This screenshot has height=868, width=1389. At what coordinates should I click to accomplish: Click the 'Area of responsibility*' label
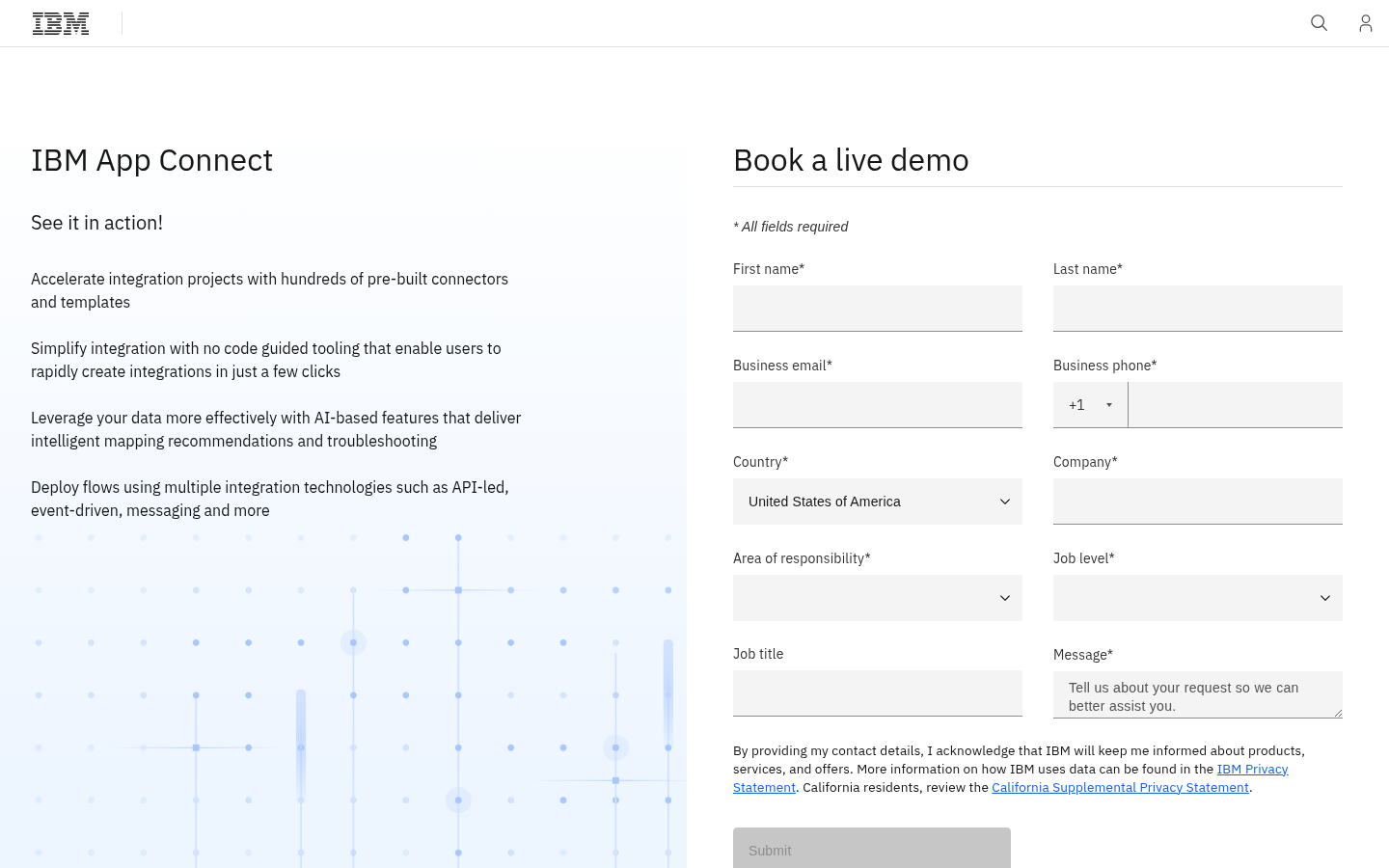pos(802,558)
